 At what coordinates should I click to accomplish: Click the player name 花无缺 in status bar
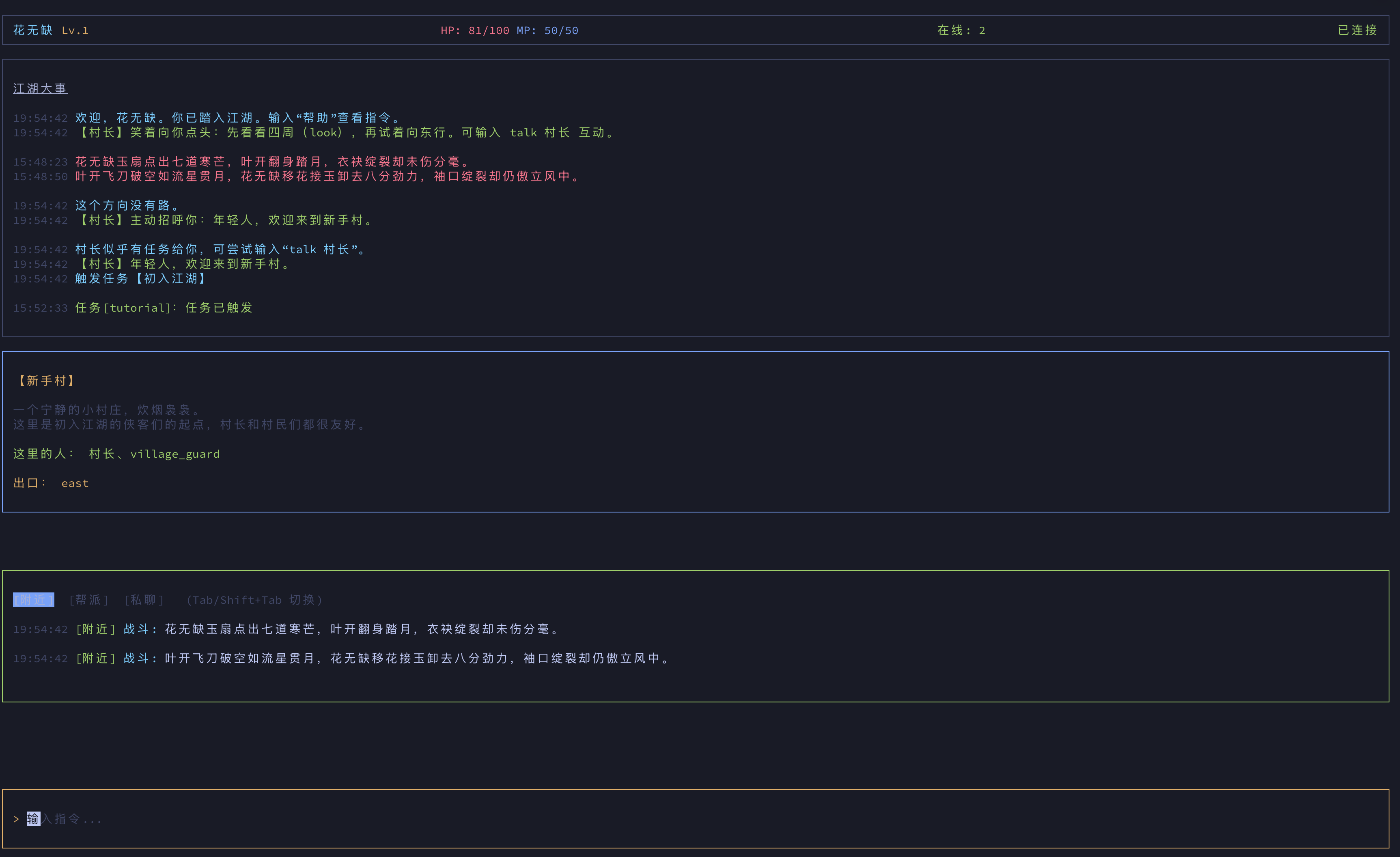click(x=33, y=30)
